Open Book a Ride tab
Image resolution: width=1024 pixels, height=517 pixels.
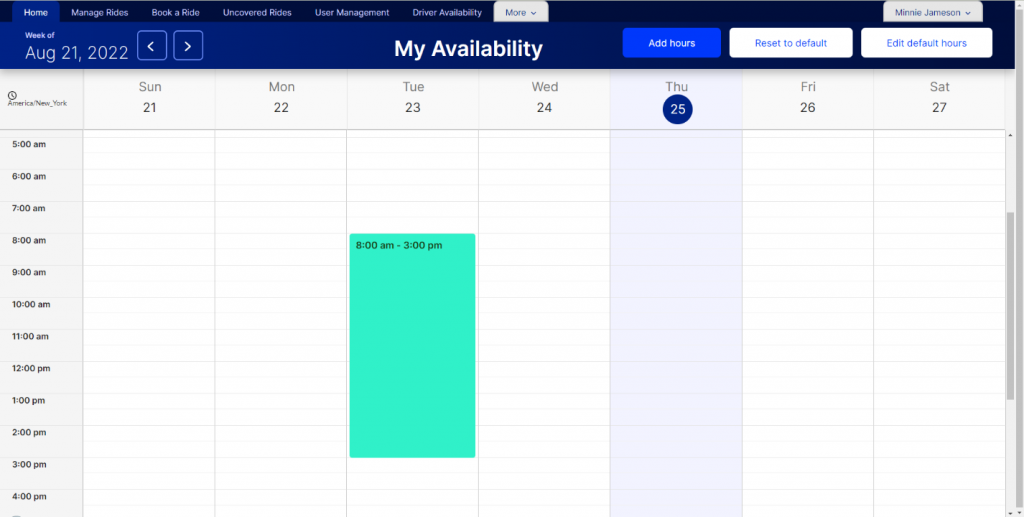tap(175, 13)
